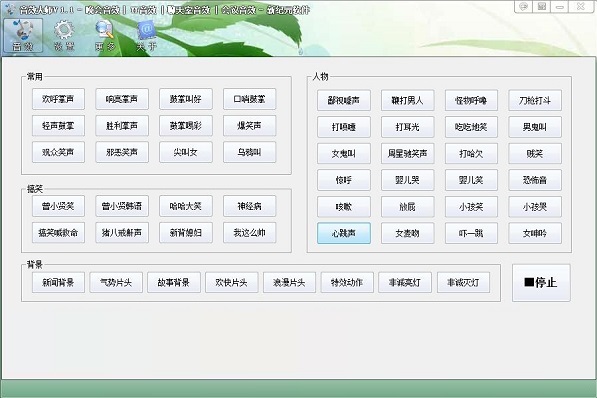
Task: Open the 音效 sound effects tab icon
Action: pos(23,35)
